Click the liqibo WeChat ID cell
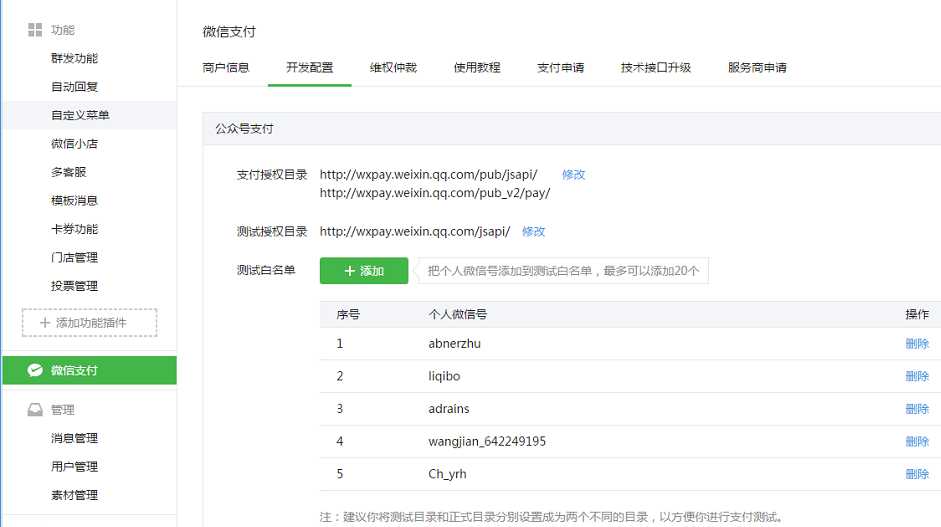This screenshot has height=527, width=941. click(x=444, y=376)
